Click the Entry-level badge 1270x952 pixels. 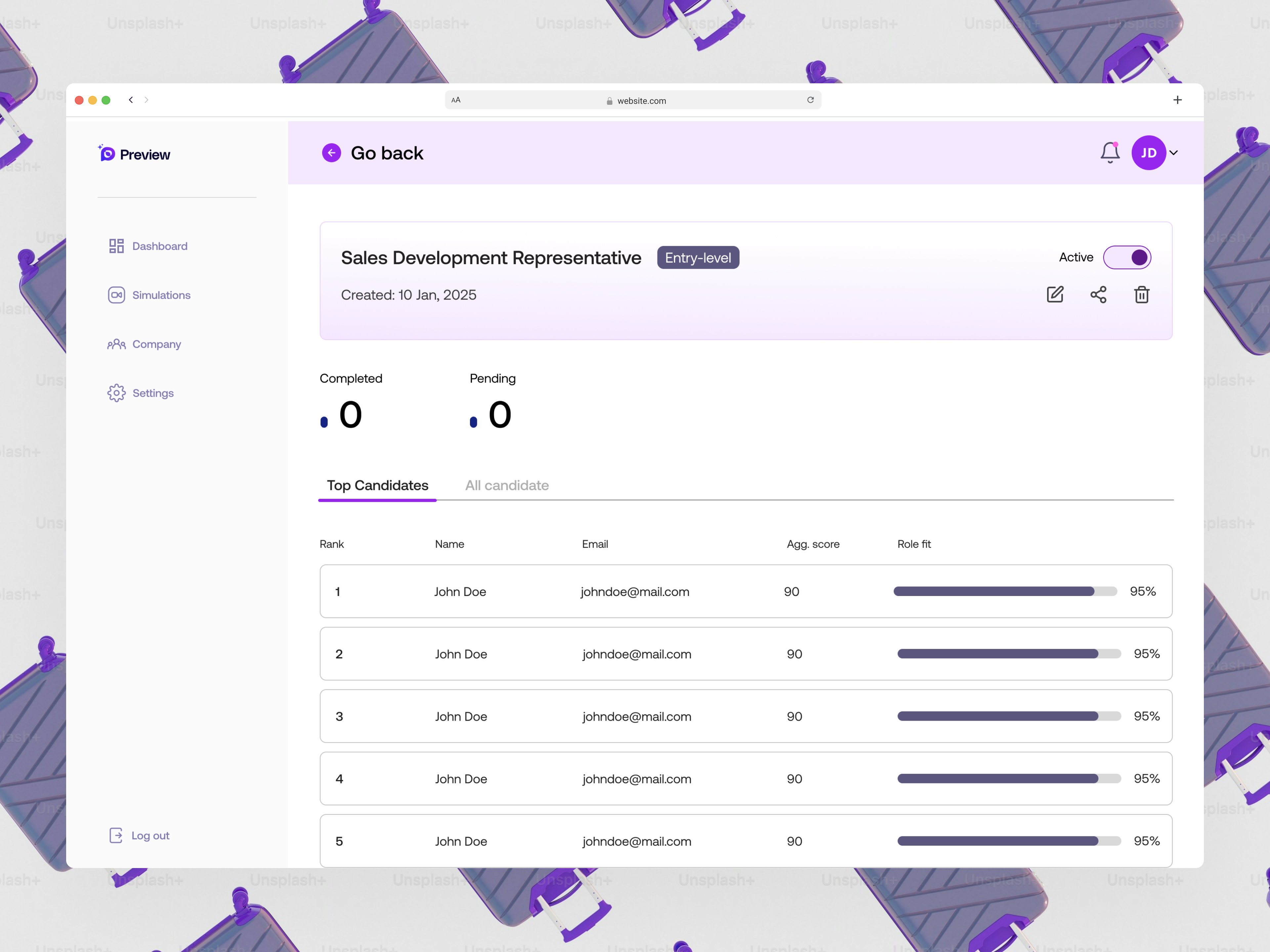[x=698, y=258]
